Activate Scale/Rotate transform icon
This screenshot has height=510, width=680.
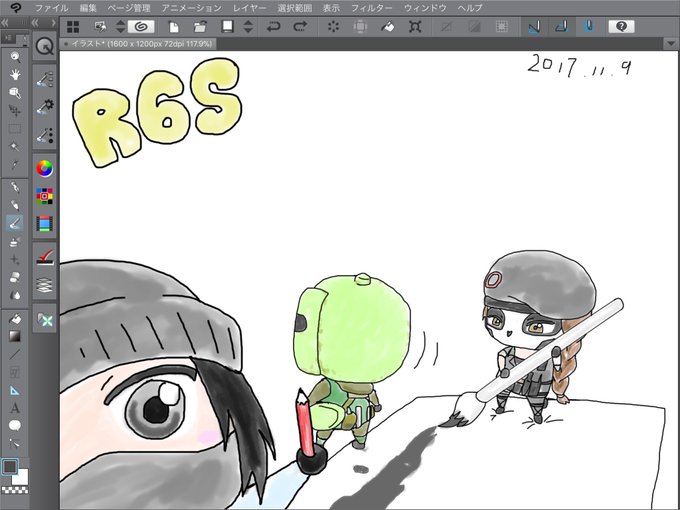click(x=415, y=27)
